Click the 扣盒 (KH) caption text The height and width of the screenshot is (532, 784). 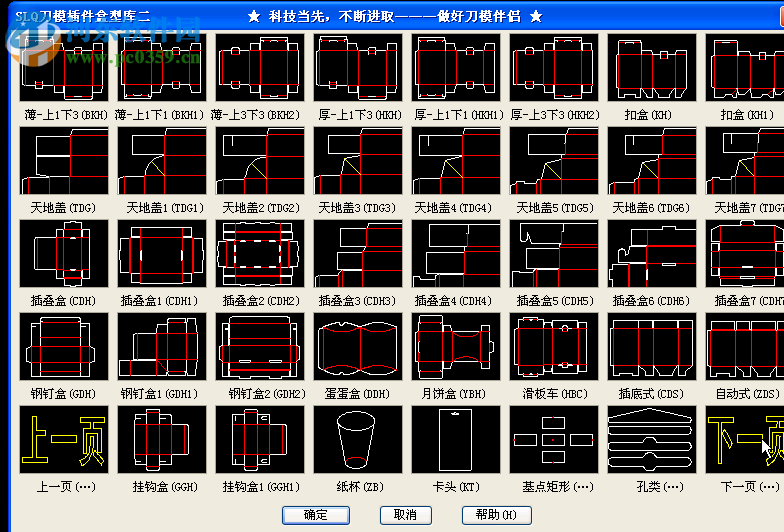pyautogui.click(x=648, y=114)
